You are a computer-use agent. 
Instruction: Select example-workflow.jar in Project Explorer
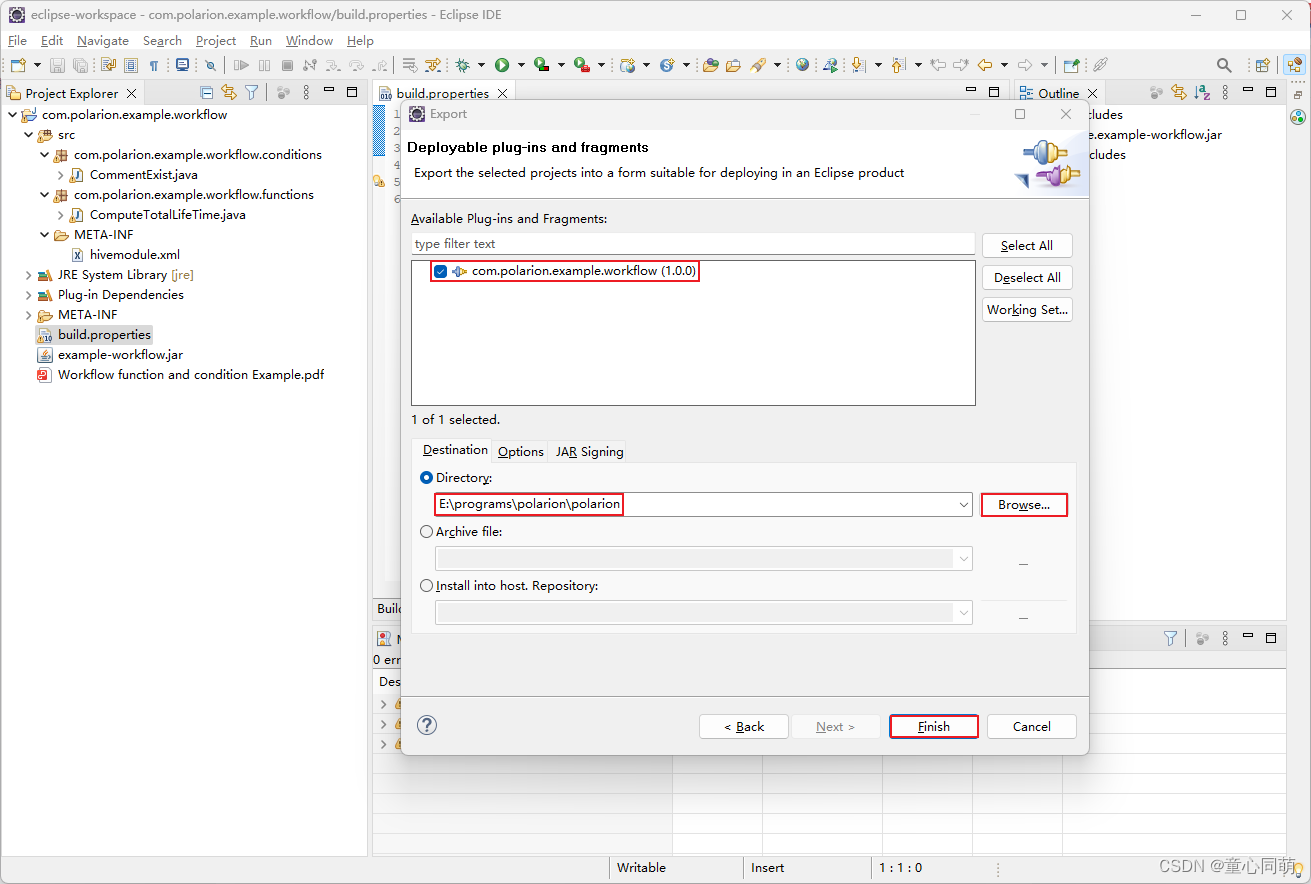pos(120,355)
